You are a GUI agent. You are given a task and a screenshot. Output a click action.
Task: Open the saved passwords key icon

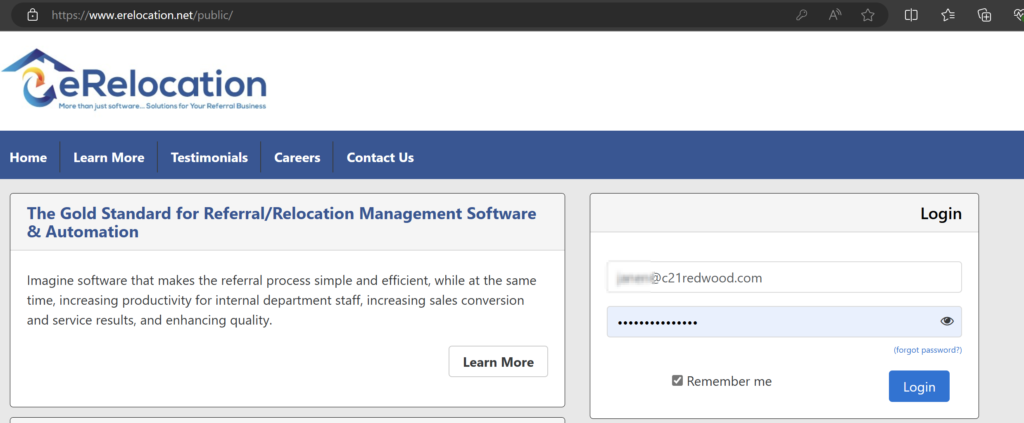pyautogui.click(x=801, y=15)
